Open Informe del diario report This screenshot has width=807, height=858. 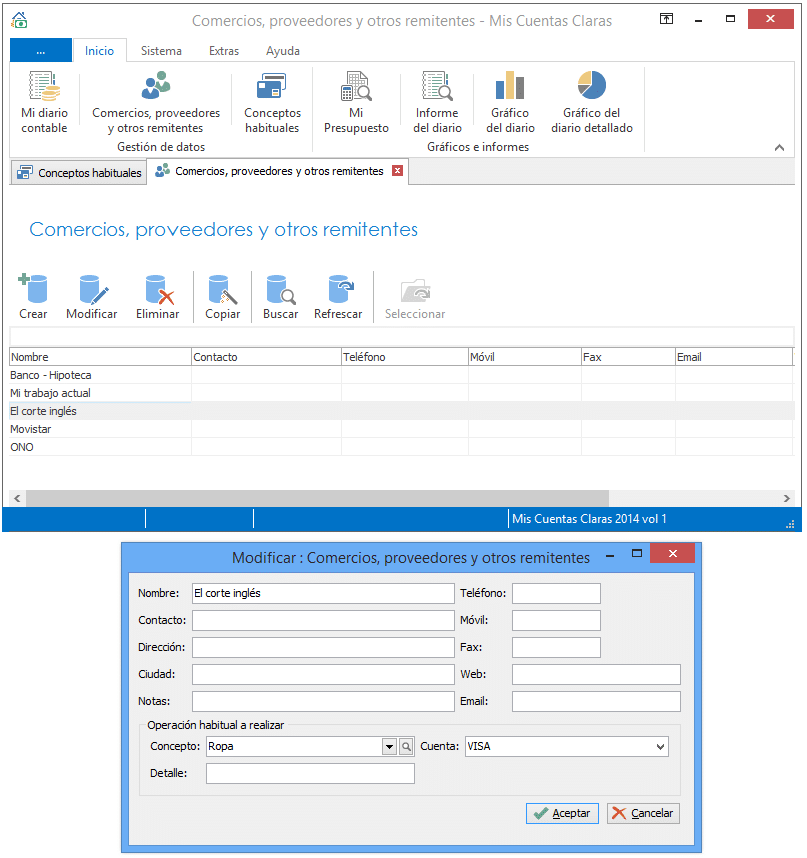click(437, 103)
